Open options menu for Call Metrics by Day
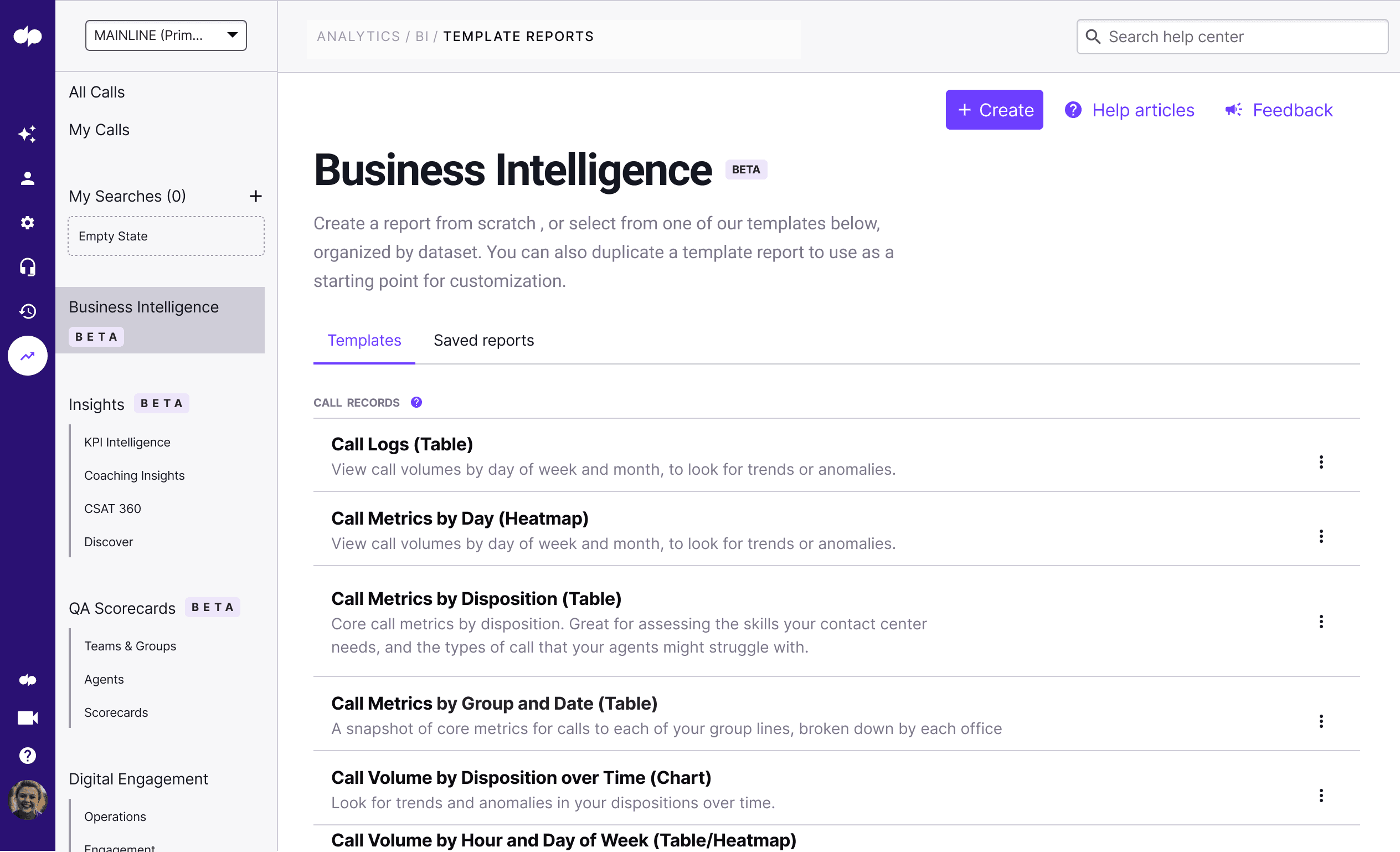 click(x=1321, y=537)
